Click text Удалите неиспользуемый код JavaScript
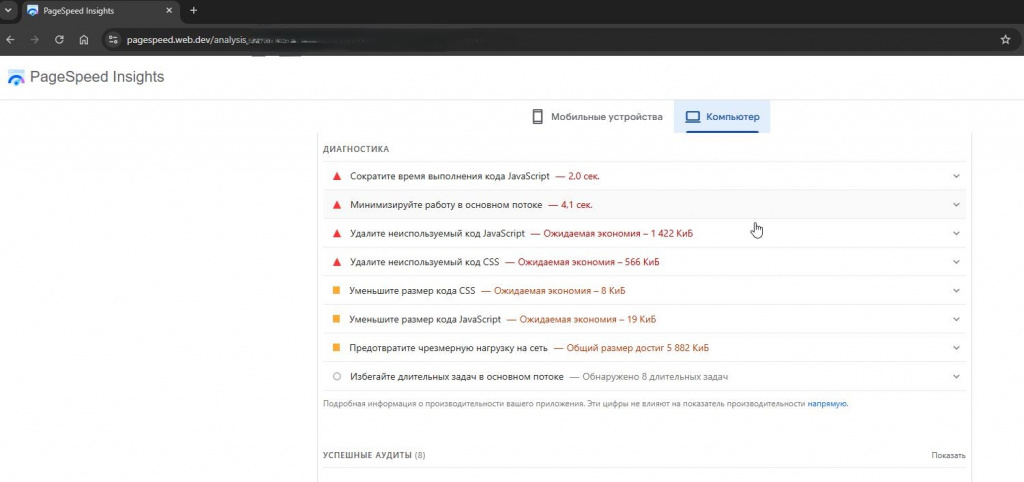 [x=437, y=233]
